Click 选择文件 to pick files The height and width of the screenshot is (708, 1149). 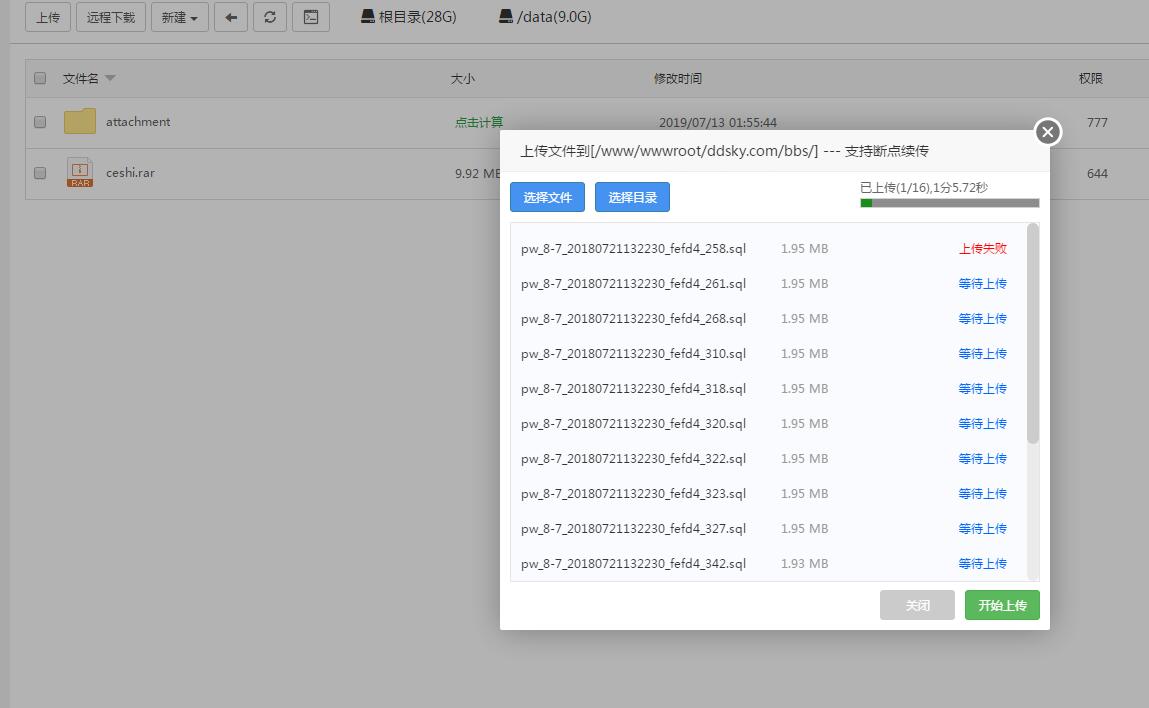547,197
